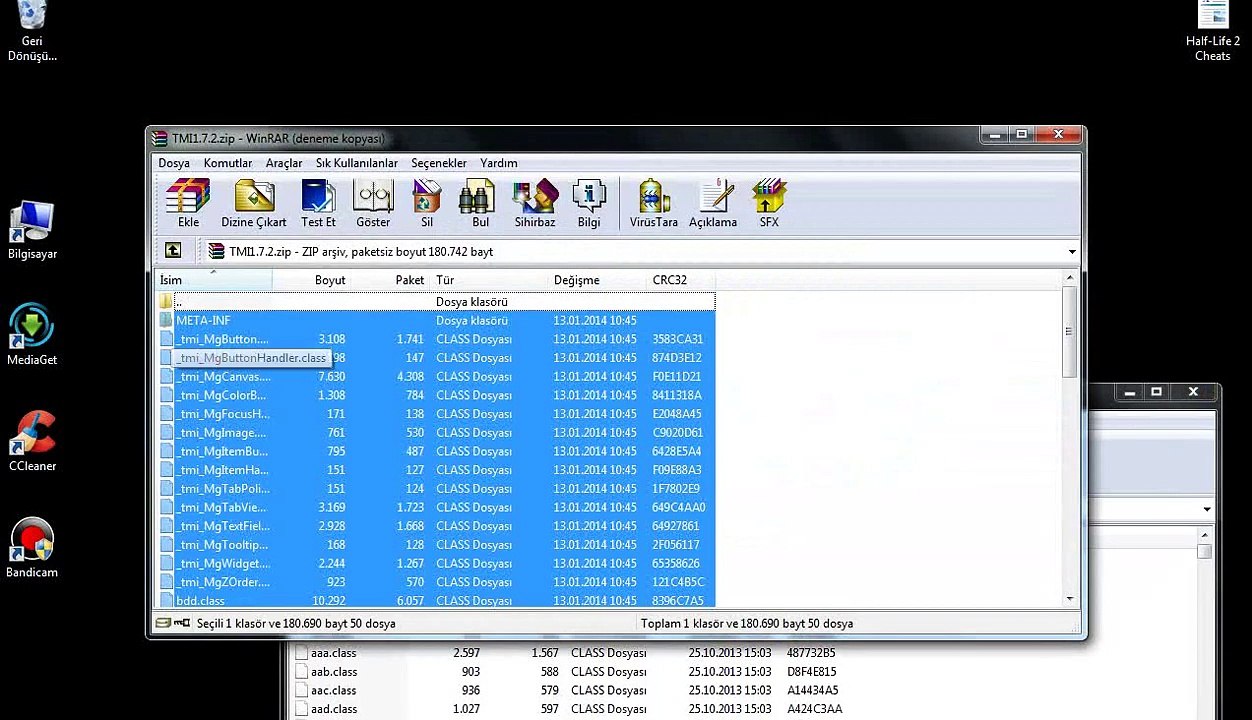
Task: Select the _tmi_MgFocusH... file
Action: point(436,414)
